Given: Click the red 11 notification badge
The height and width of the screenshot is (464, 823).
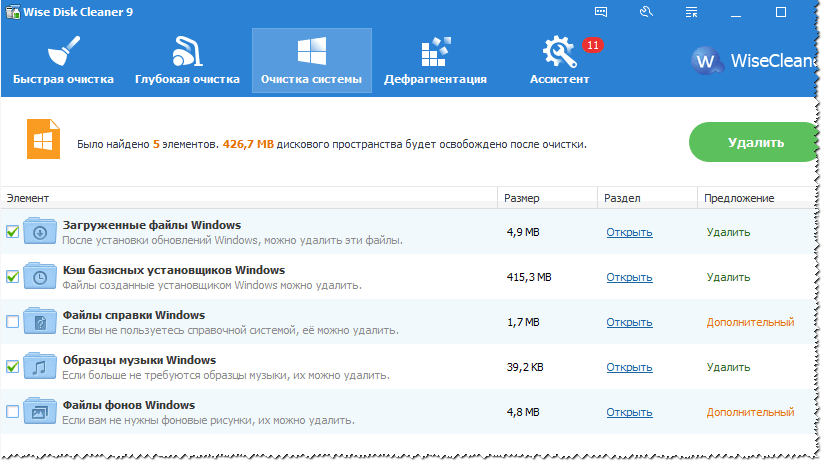Looking at the screenshot, I should click(592, 46).
